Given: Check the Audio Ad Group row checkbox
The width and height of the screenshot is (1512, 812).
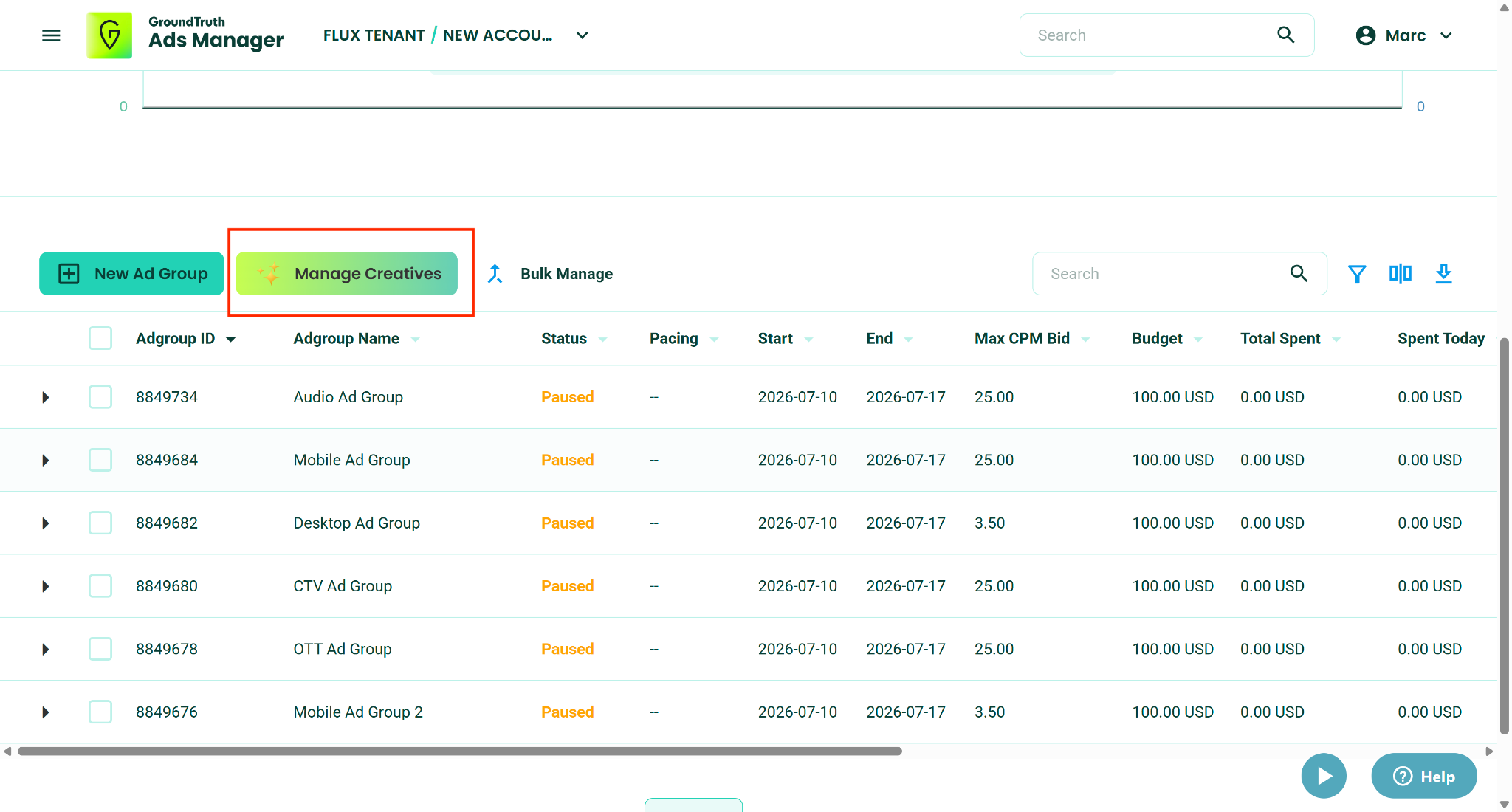Looking at the screenshot, I should (100, 397).
